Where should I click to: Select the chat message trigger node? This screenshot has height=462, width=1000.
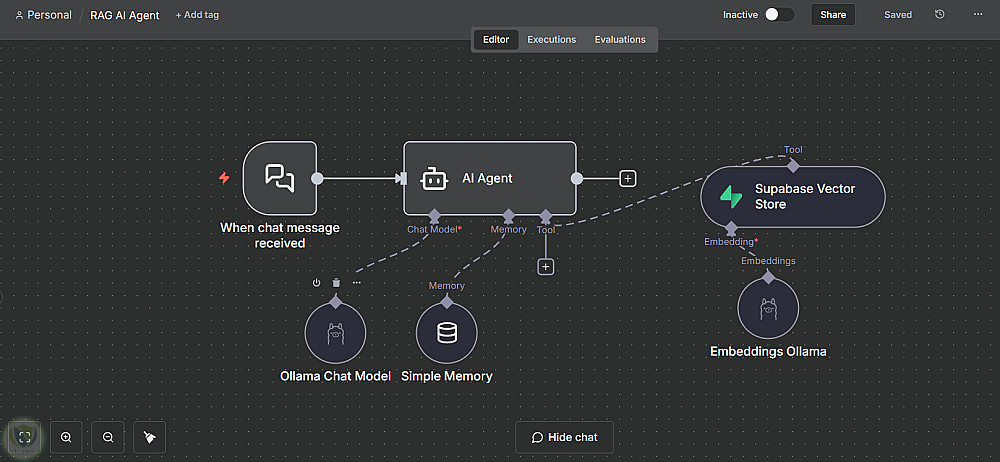(x=280, y=178)
